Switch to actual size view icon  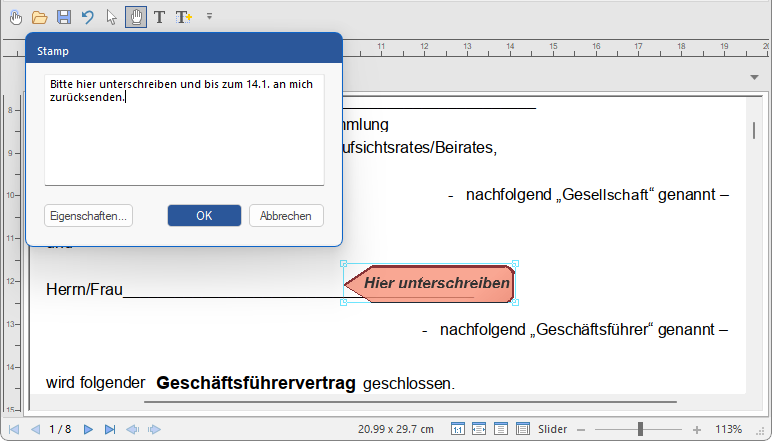[x=457, y=429]
